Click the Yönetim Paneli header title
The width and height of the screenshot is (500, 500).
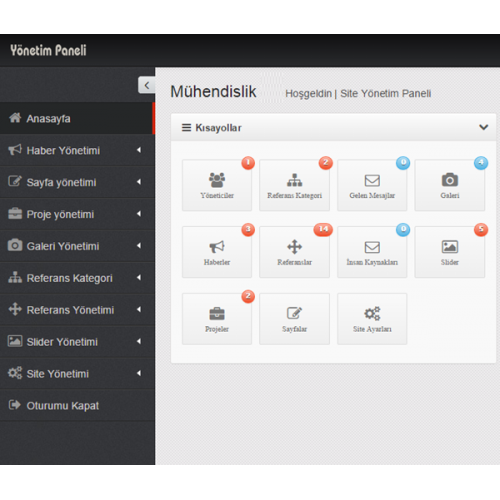coord(48,50)
